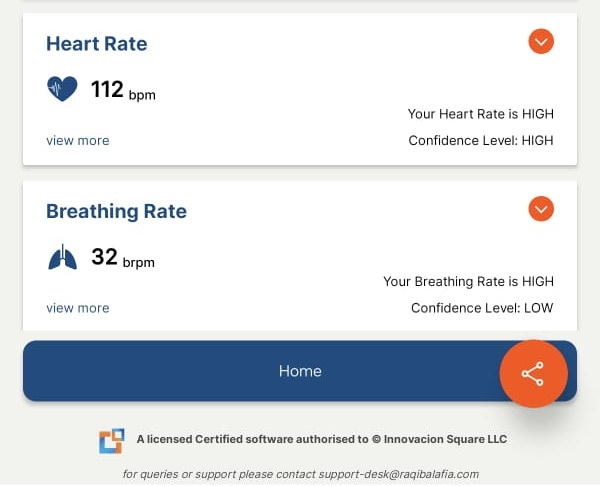This screenshot has width=600, height=486.
Task: Click the 32 brpm reading
Action: (122, 258)
